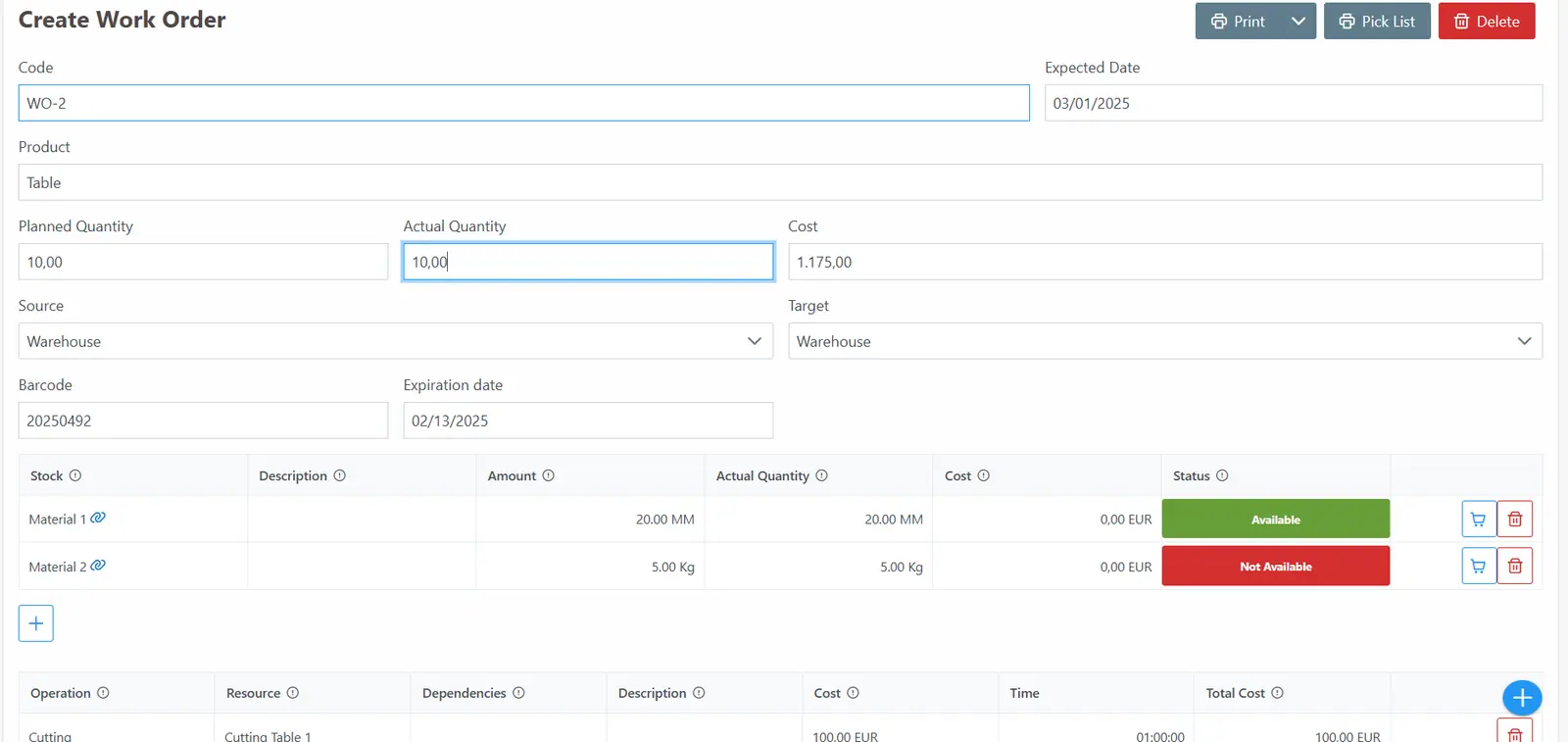Show info for the operations Cost column
Viewport: 1568px width, 742px height.
[854, 693]
